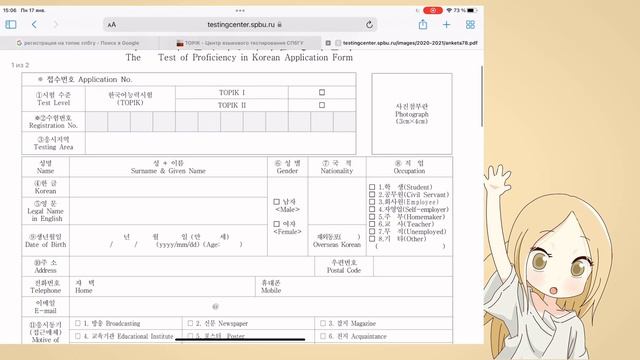Click the "Date of Birth" label
640x360 pixels.
click(45, 244)
